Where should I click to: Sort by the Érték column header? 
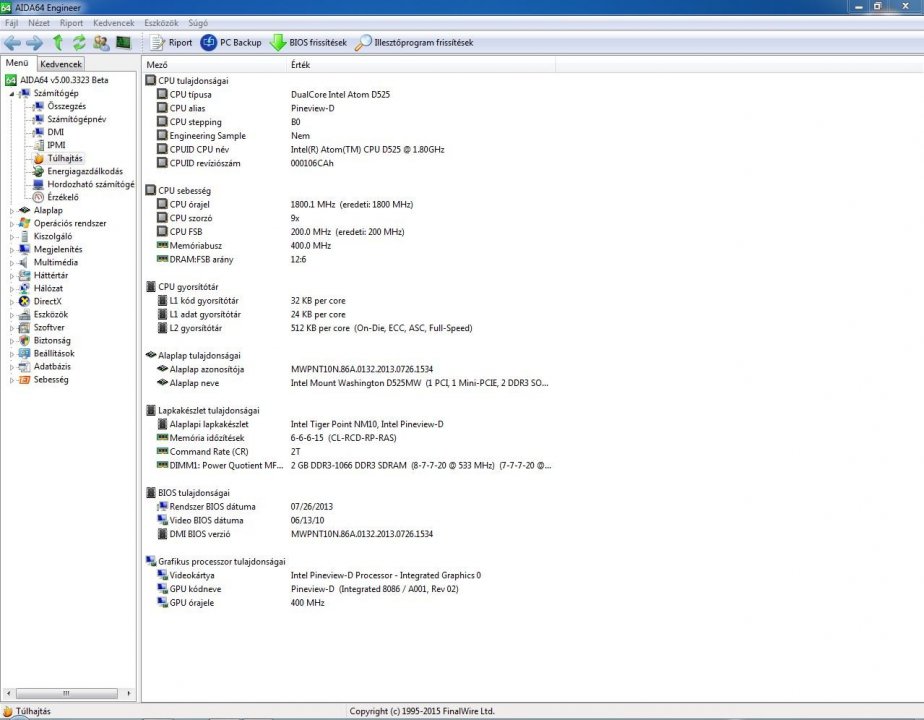(421, 65)
